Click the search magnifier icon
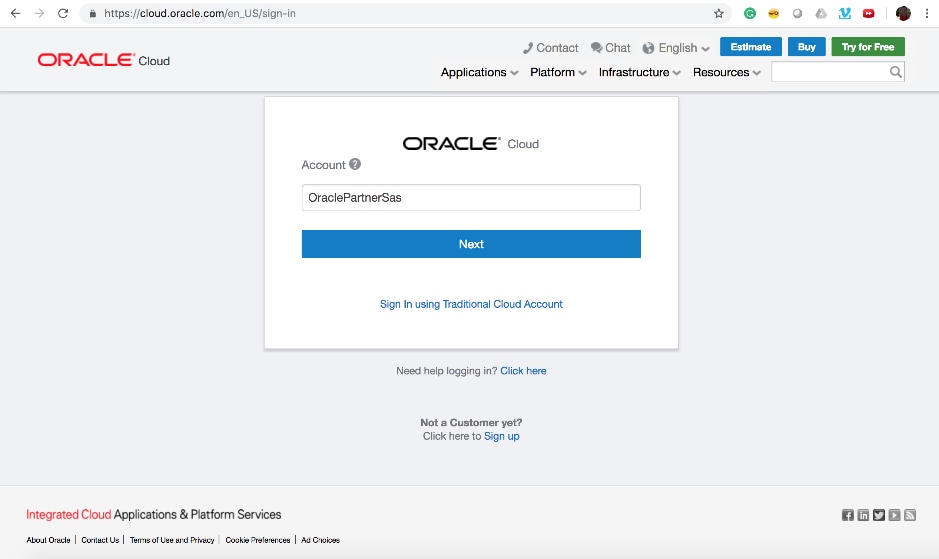 pos(895,72)
